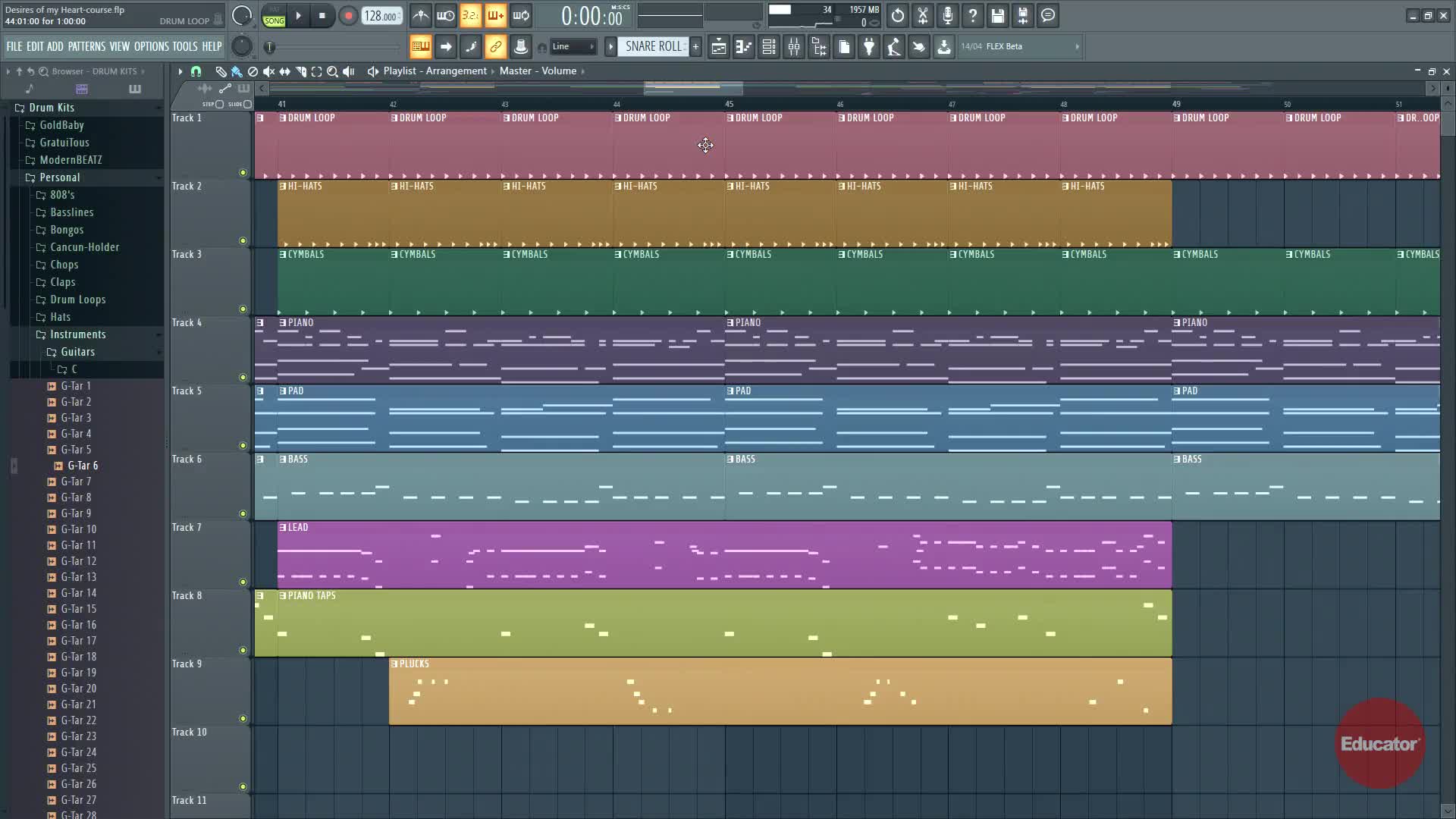Open the Line snap dropdown
Screen dimensions: 1456x819
(x=573, y=47)
